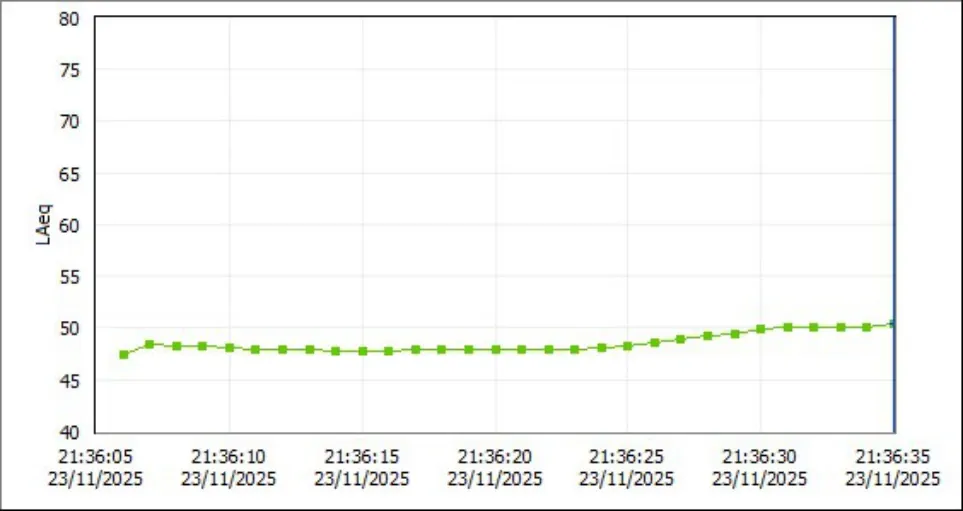Click the blue vertical cursor line at 21:36:35

894,225
